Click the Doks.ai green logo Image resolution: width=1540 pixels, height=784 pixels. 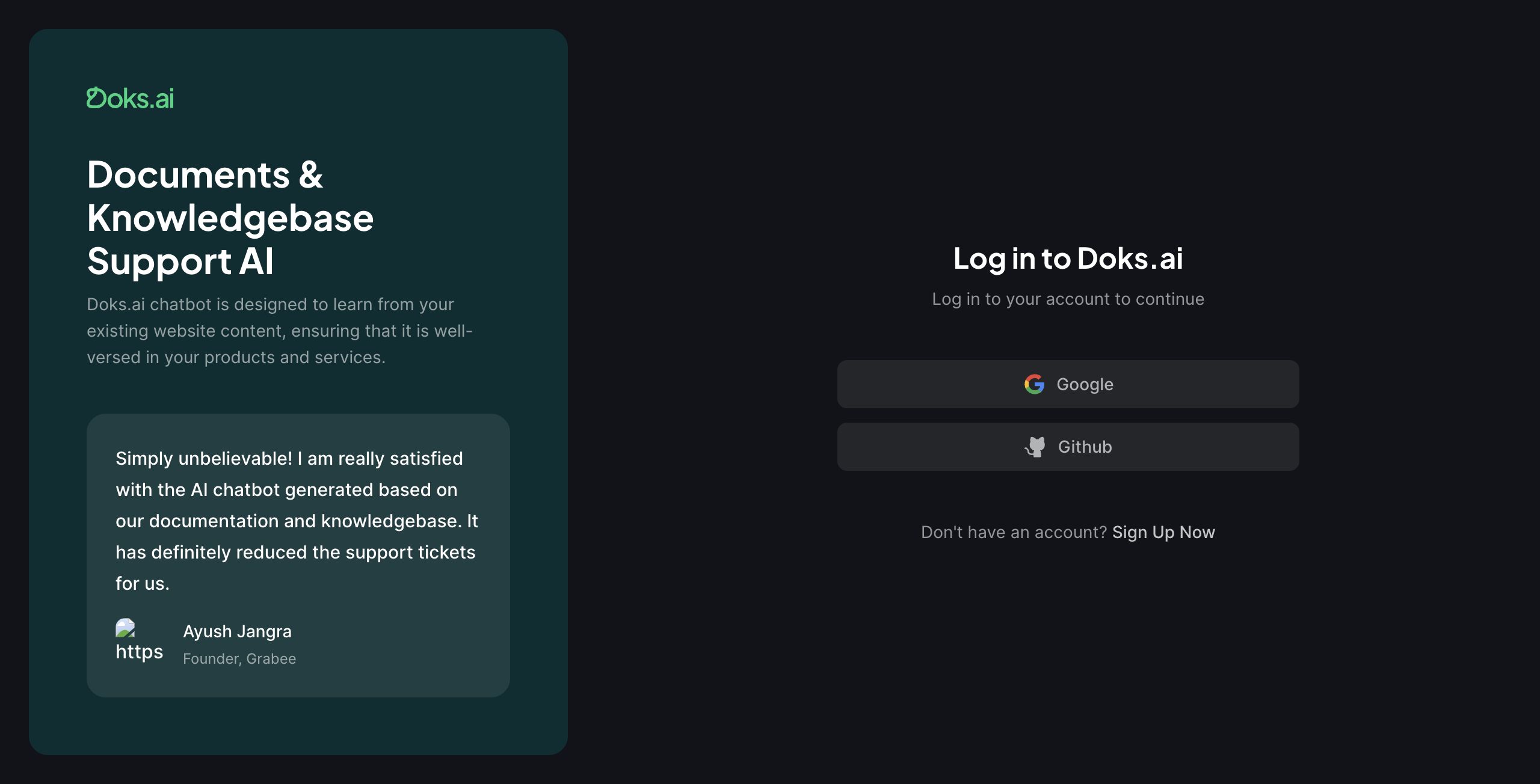coord(130,99)
